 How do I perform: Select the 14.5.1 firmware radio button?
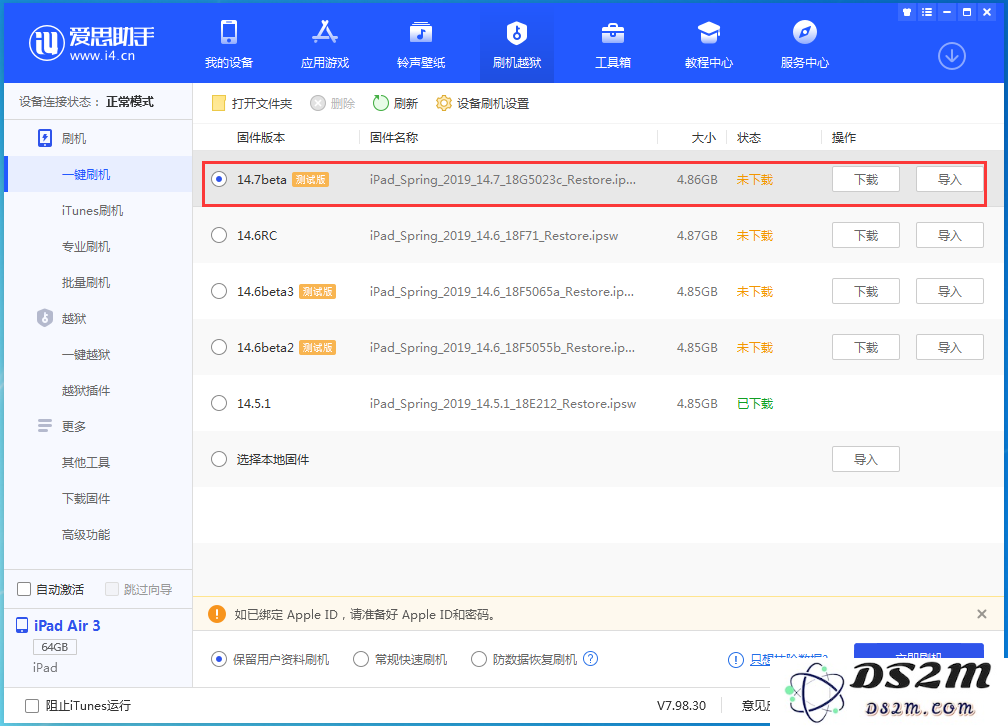[219, 403]
